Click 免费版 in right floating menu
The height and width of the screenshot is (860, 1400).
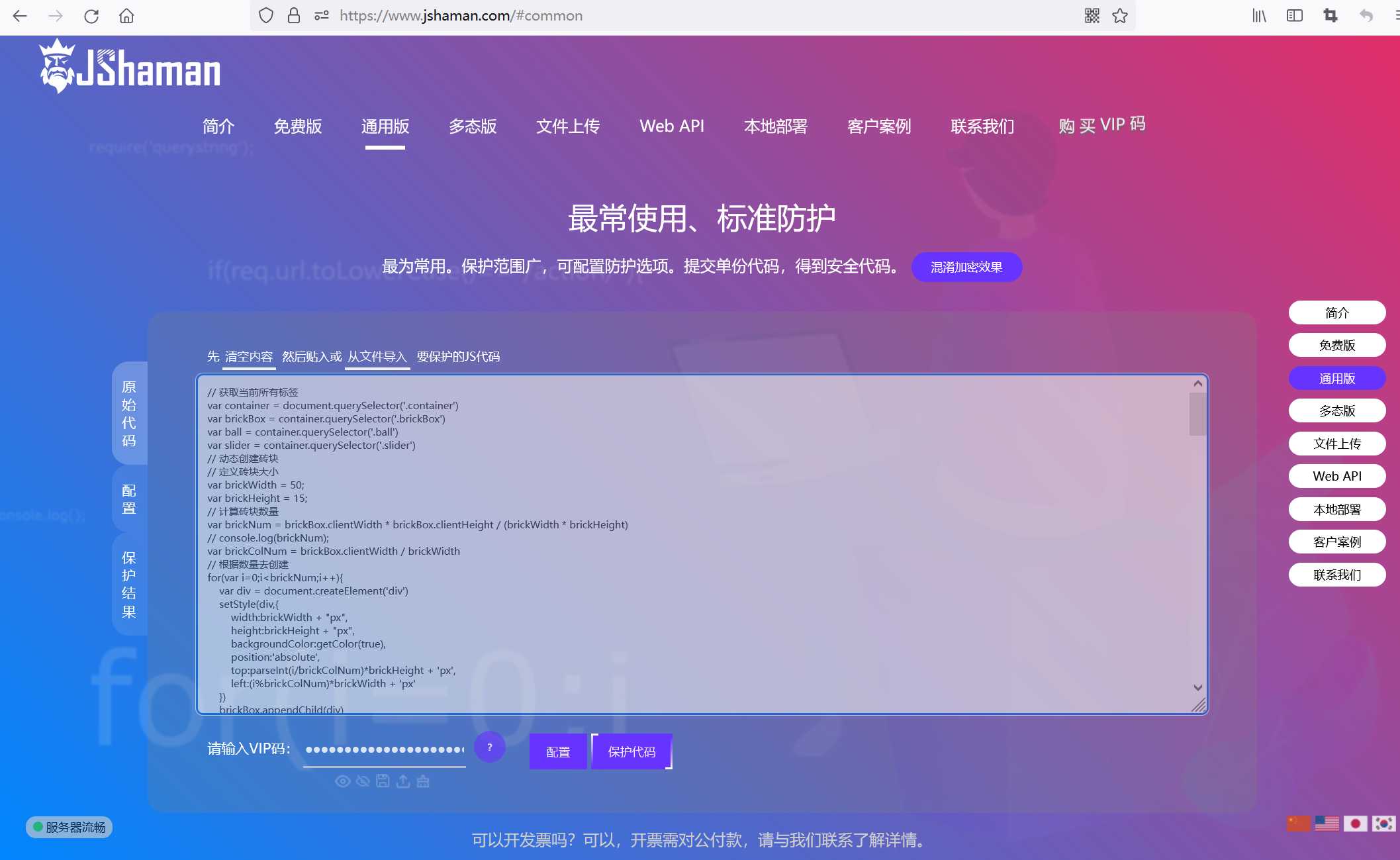1337,345
